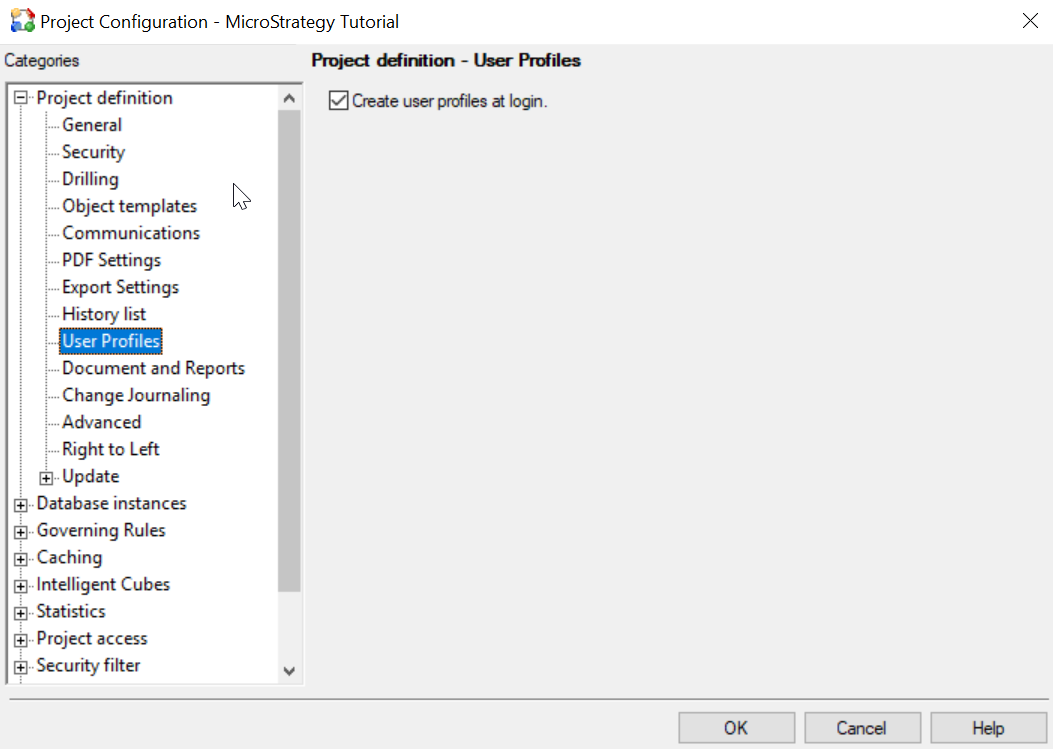Expand the Security filter category
The height and width of the screenshot is (749, 1053).
point(21,665)
